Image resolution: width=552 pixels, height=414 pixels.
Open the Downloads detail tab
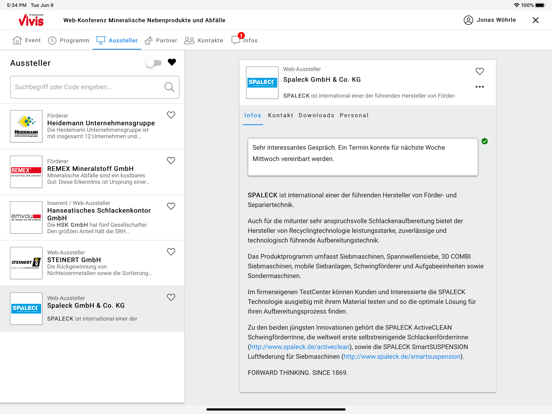tap(316, 115)
